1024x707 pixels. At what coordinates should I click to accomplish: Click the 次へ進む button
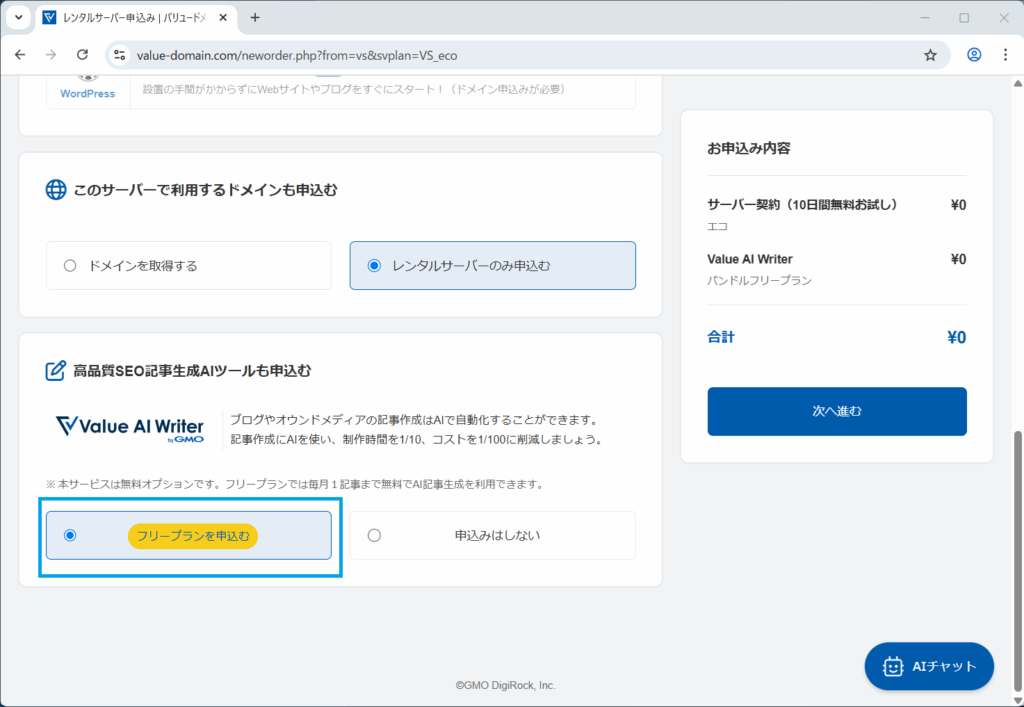[x=836, y=411]
